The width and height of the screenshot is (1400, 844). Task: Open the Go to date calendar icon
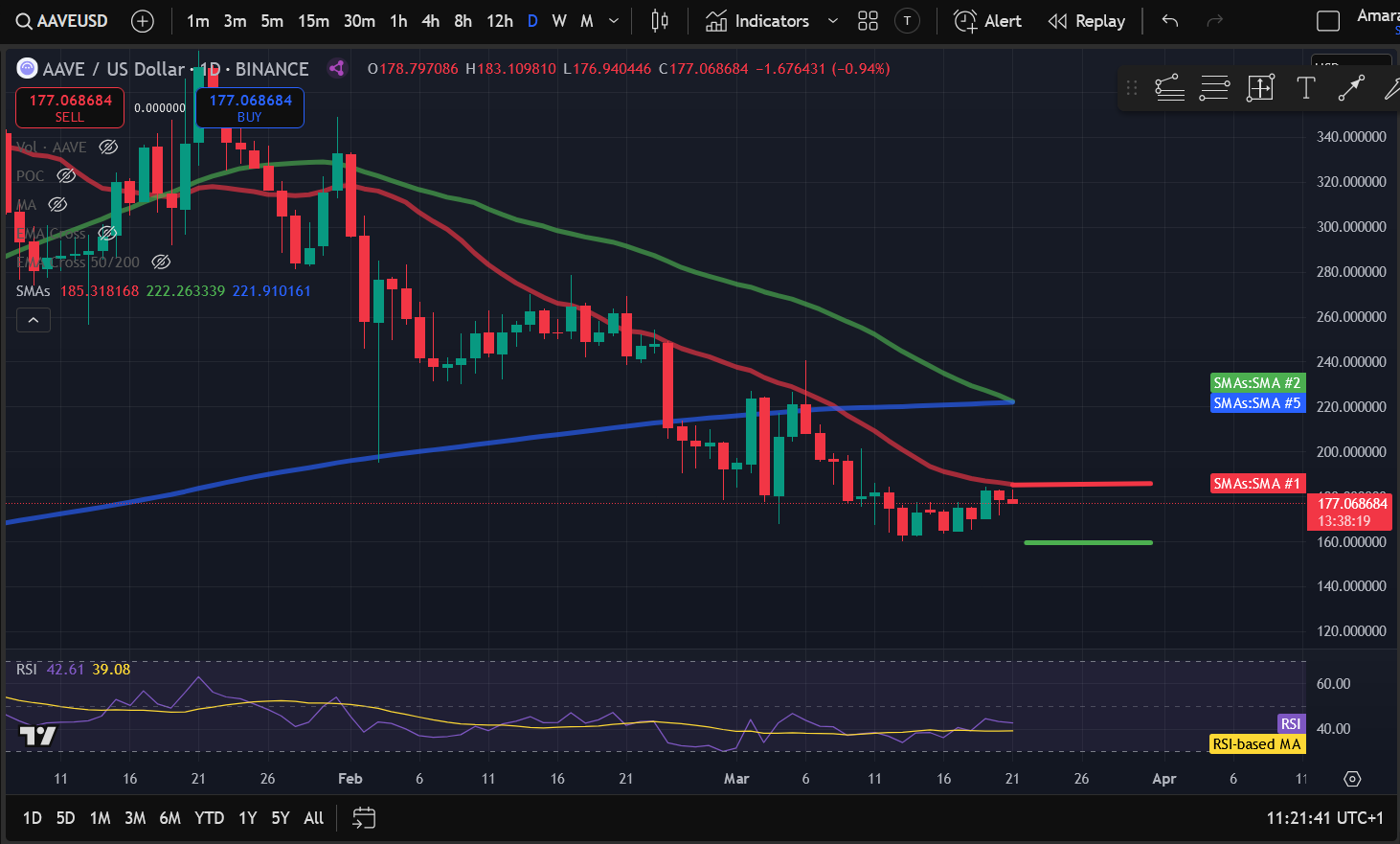364,818
